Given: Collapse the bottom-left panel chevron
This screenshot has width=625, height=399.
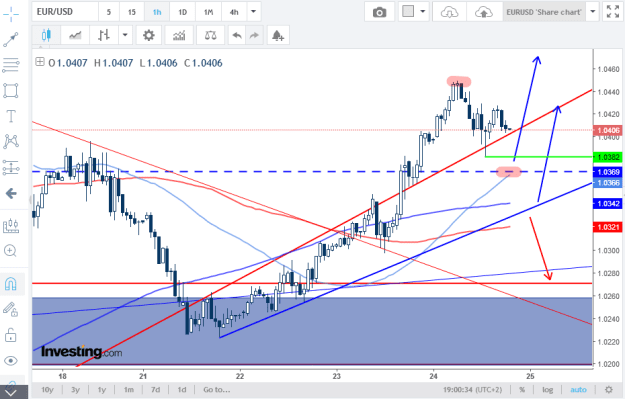Looking at the screenshot, I should [x=11, y=393].
